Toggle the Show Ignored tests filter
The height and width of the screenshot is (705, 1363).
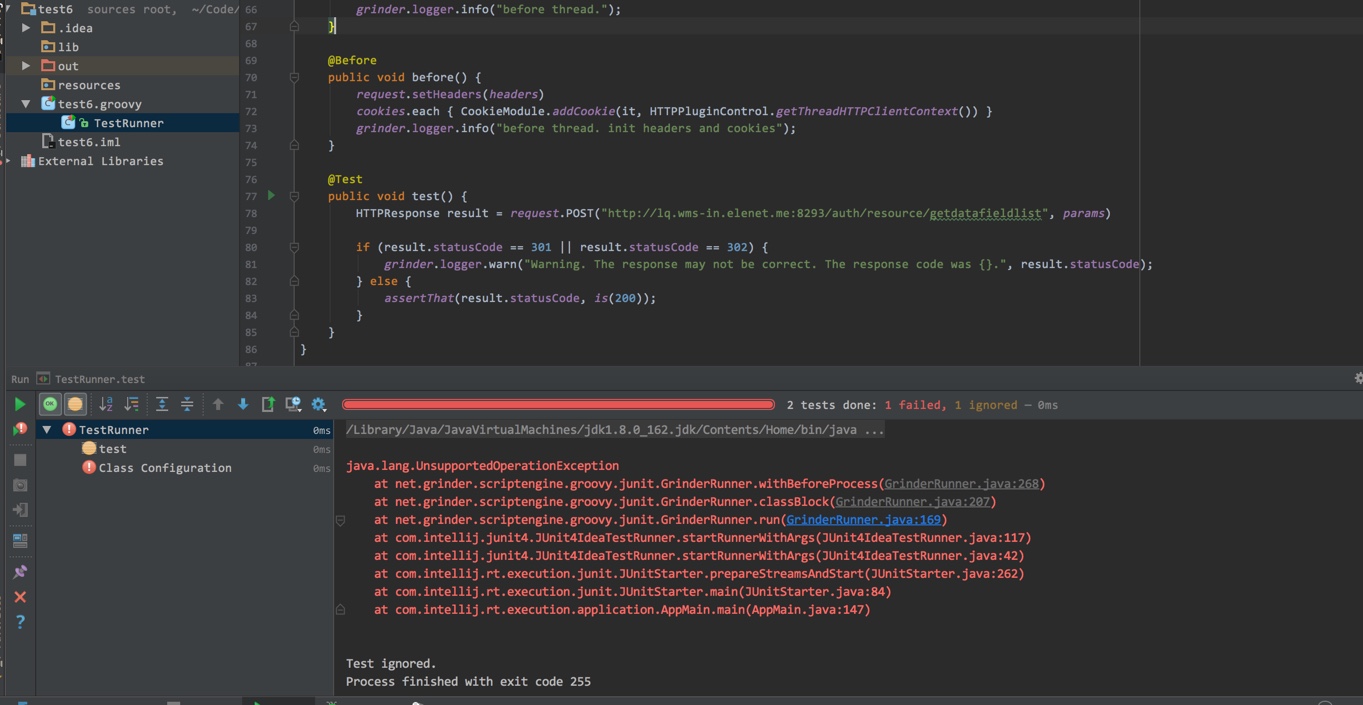click(x=75, y=404)
